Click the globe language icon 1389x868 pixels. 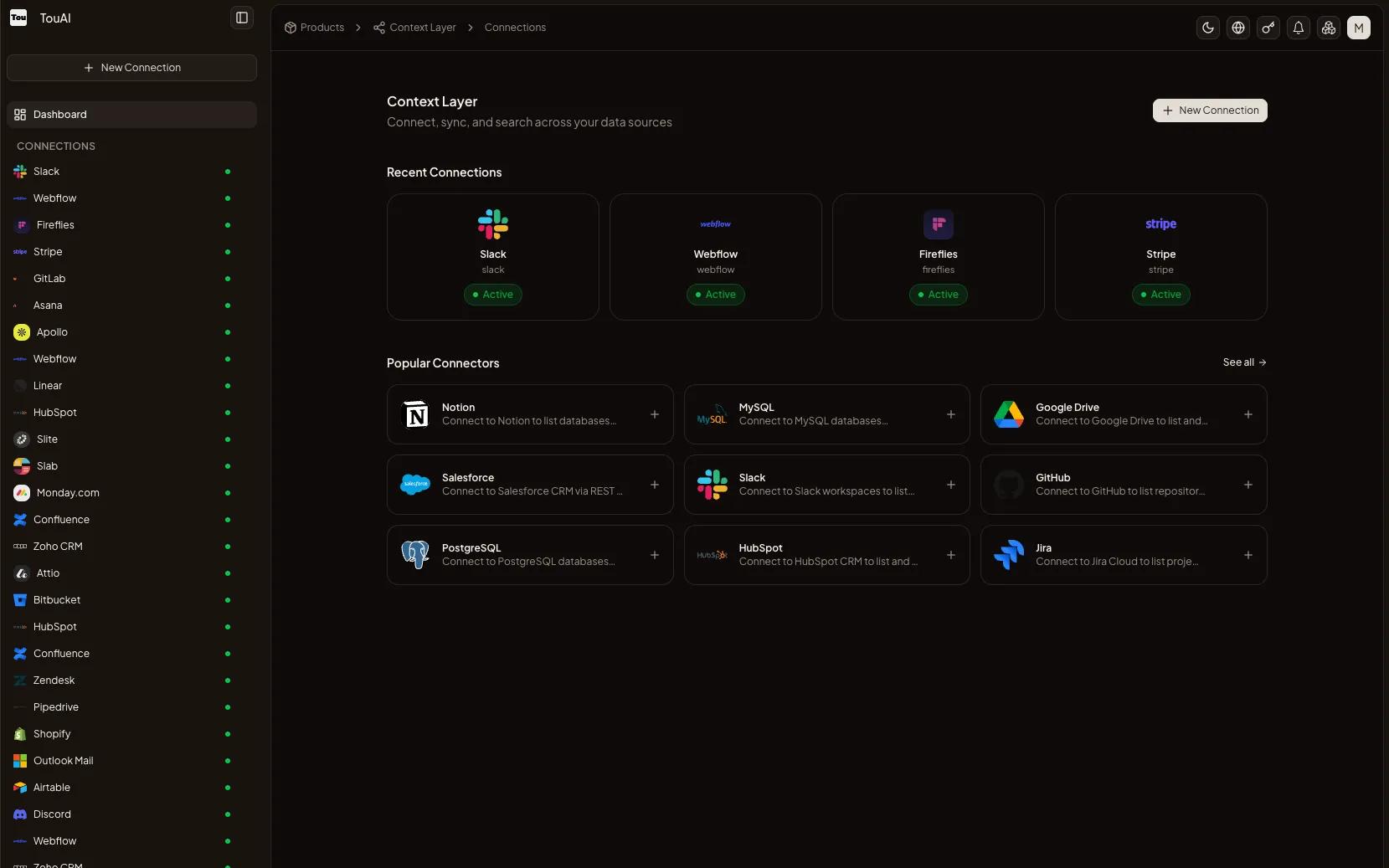pyautogui.click(x=1237, y=28)
